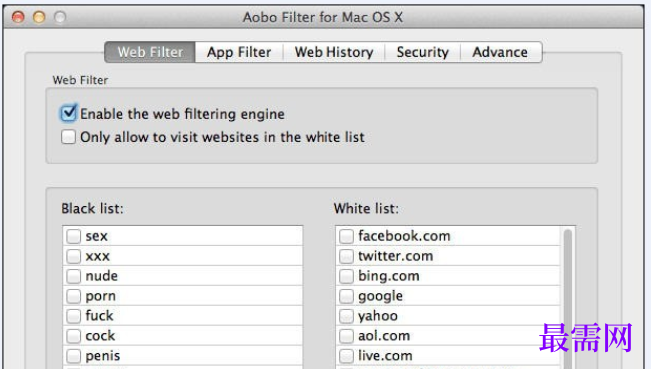The width and height of the screenshot is (651, 369).
Task: Select the 'bing.com' row text
Action: pyautogui.click(x=389, y=276)
